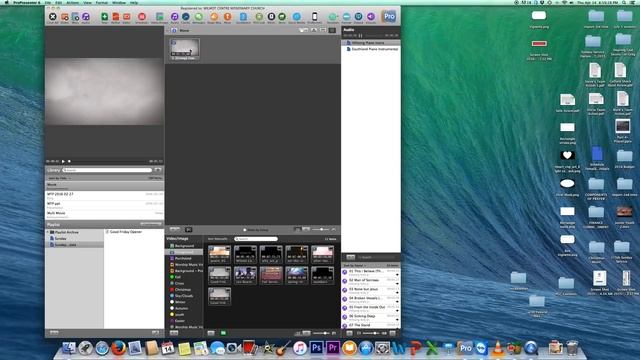Screen dimensions: 640x360
Task: Open the green Messages toolbar icon
Action: 199,17
